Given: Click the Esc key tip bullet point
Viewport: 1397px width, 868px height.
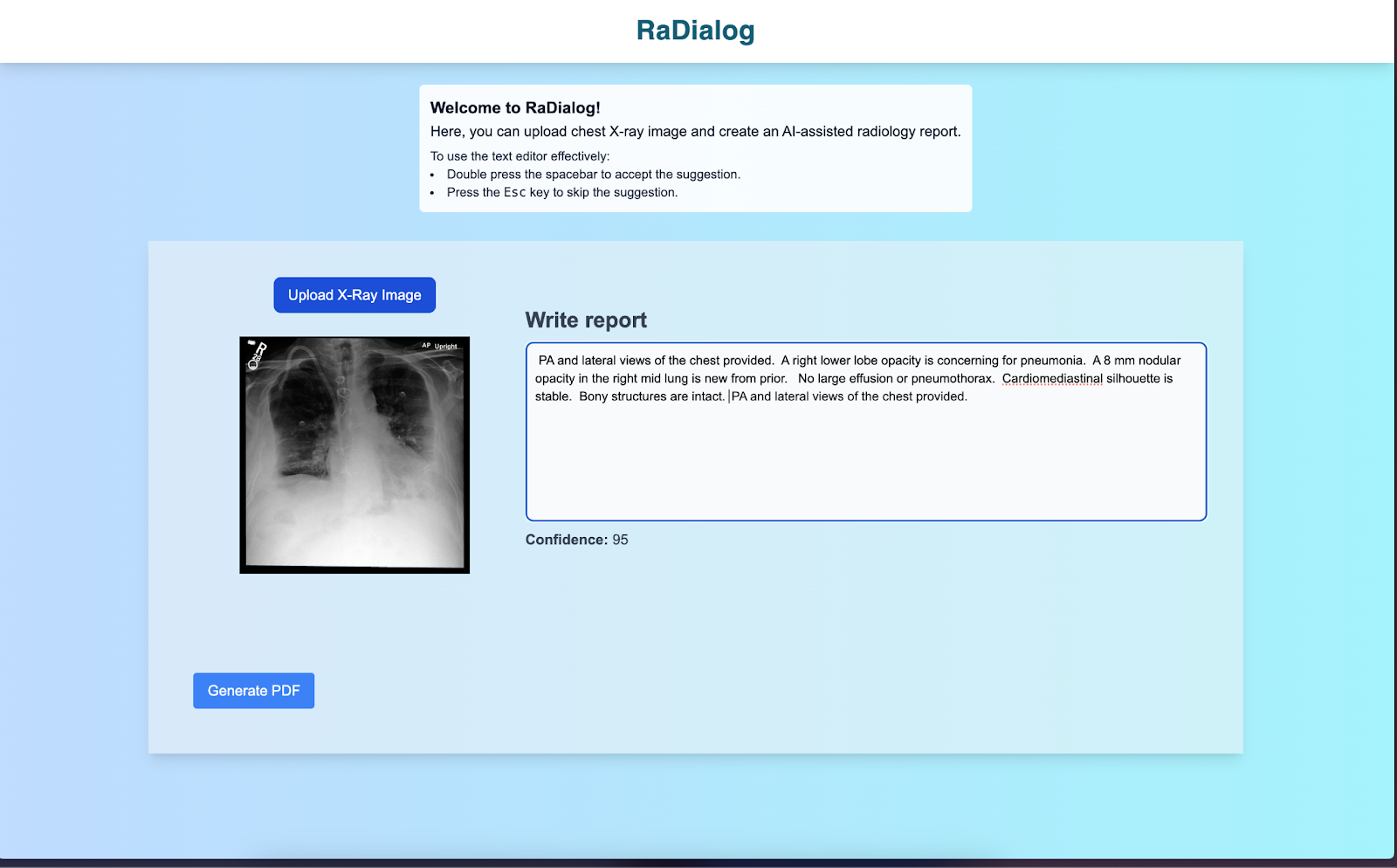Looking at the screenshot, I should coord(562,191).
